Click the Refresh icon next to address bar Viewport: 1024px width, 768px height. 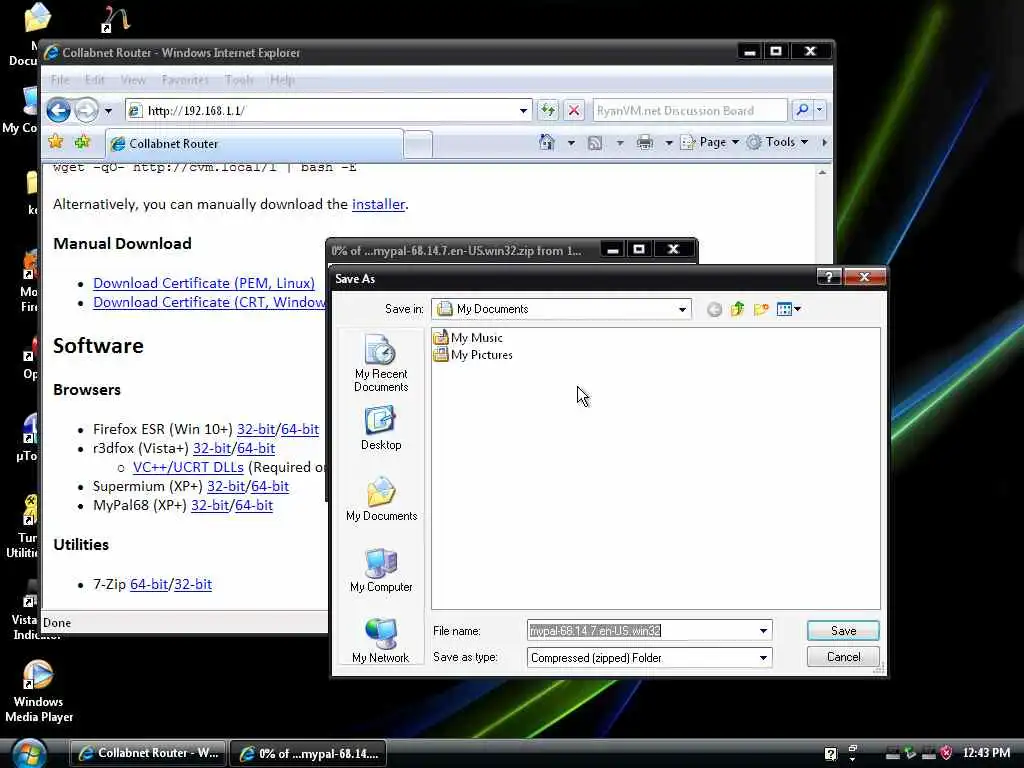548,110
